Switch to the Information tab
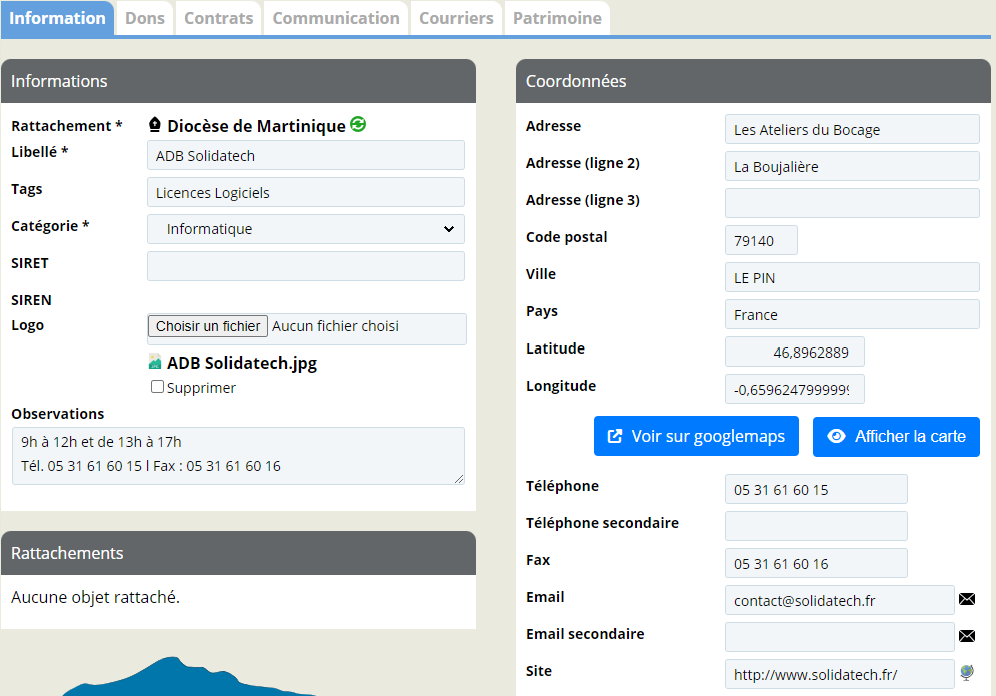996x696 pixels. (x=57, y=18)
